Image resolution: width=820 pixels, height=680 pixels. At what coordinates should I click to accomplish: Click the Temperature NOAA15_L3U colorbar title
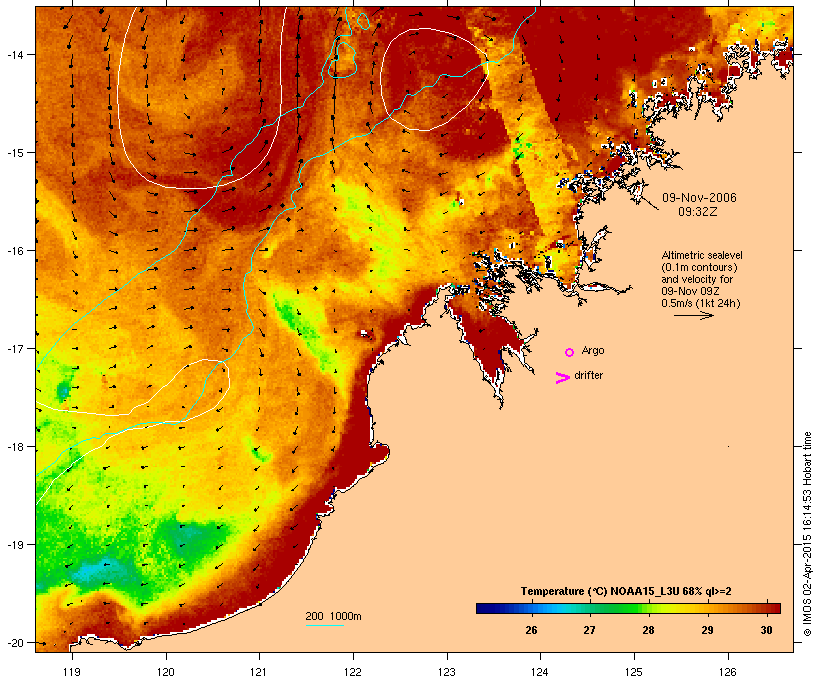(626, 591)
